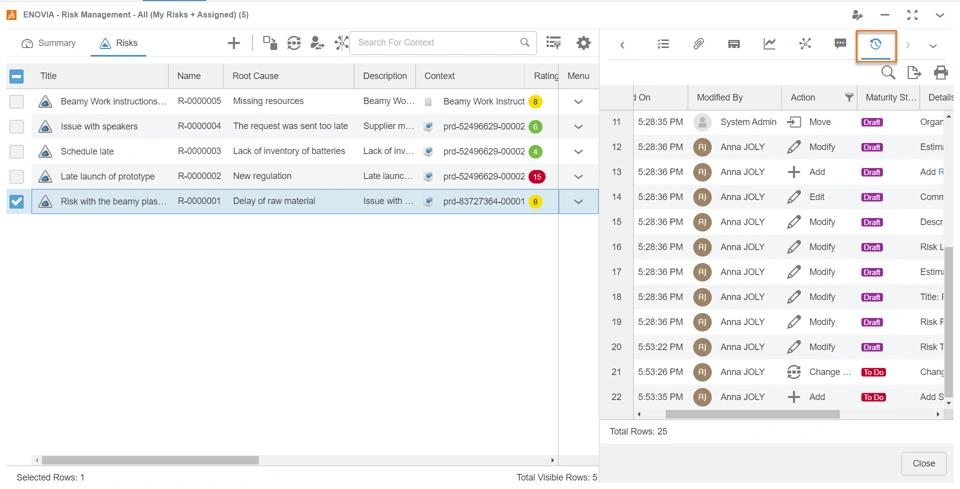Viewport: 960px width, 489px height.
Task: Click the relations network icon beside search box
Action: pos(341,43)
